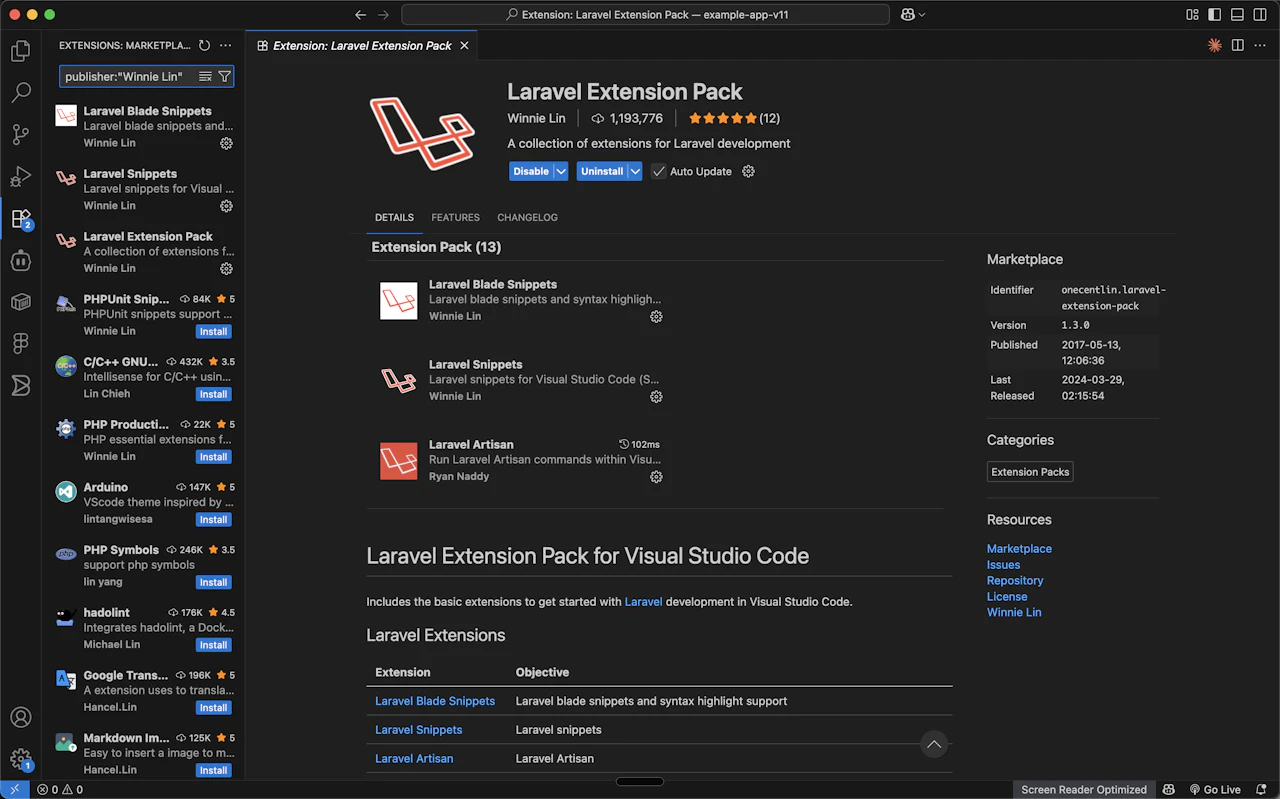Screen dimensions: 1280x799
Task: Install the PHPUnit Snippets extension
Action: click(x=213, y=332)
